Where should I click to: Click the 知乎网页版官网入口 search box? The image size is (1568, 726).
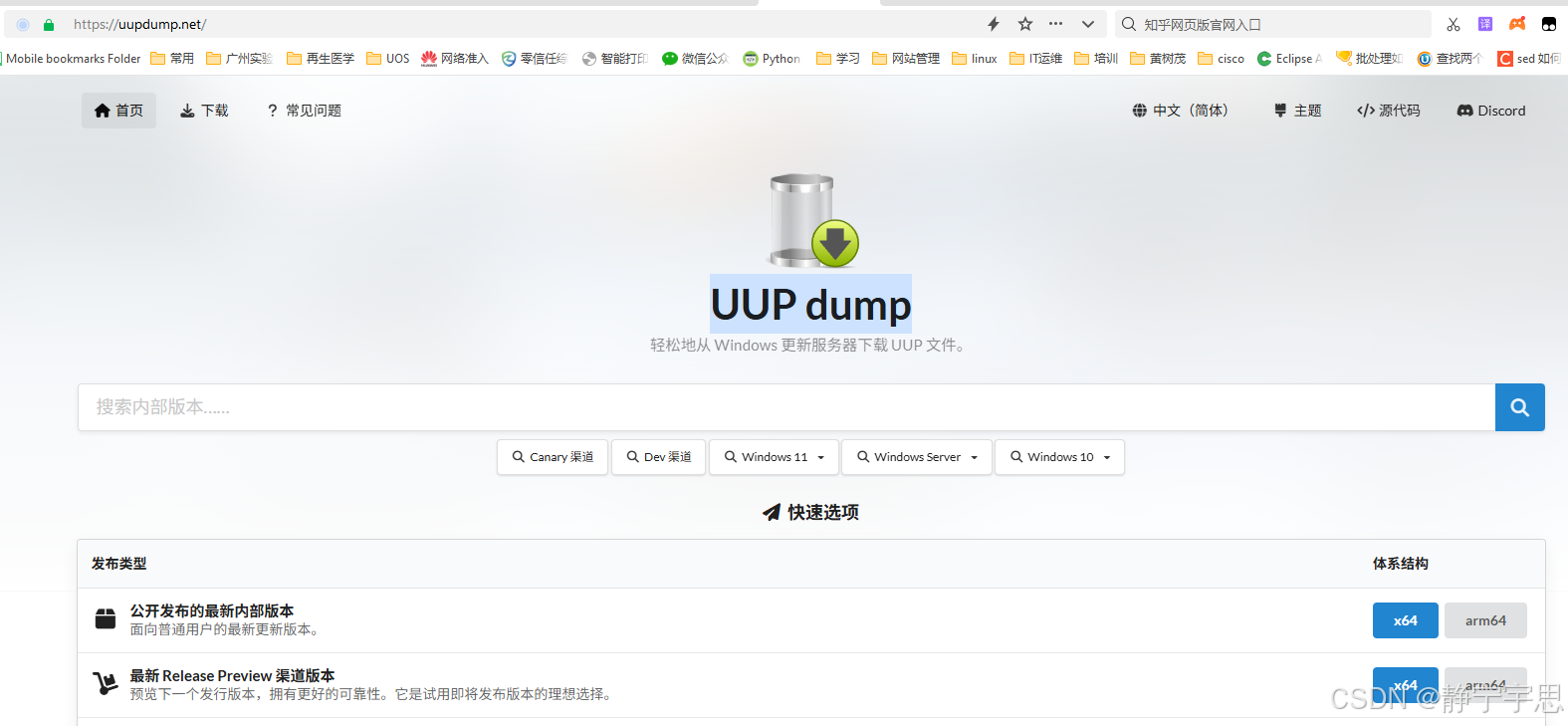coord(1274,24)
